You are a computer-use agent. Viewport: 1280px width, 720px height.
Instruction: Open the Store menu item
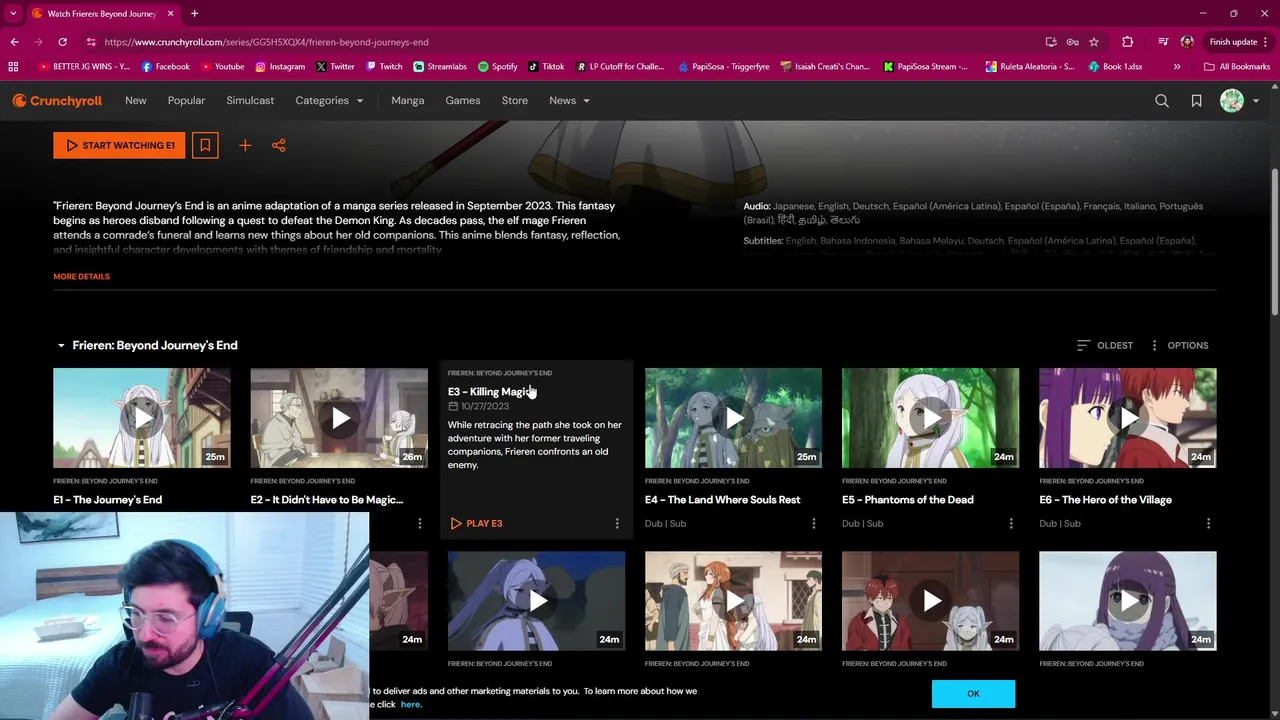click(515, 100)
